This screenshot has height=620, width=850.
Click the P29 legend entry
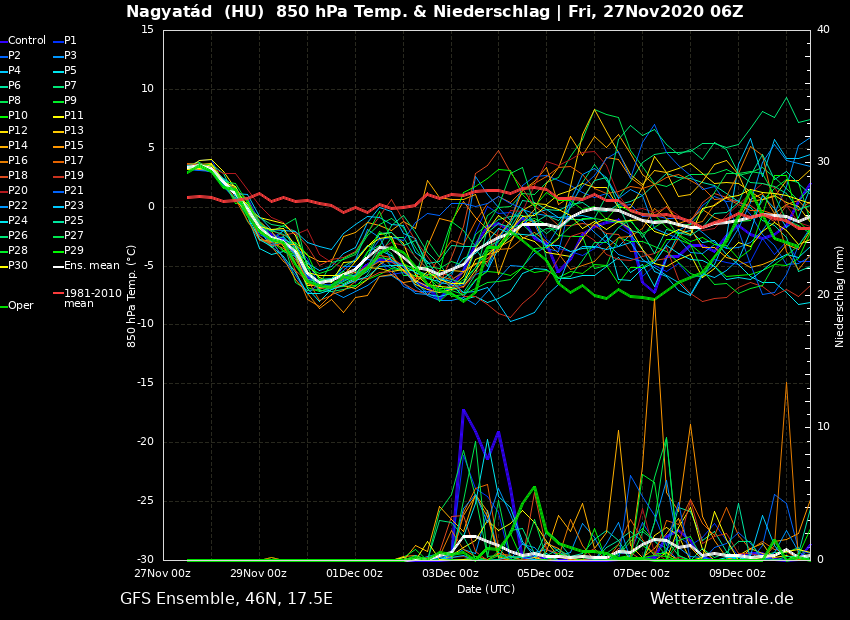pos(74,251)
